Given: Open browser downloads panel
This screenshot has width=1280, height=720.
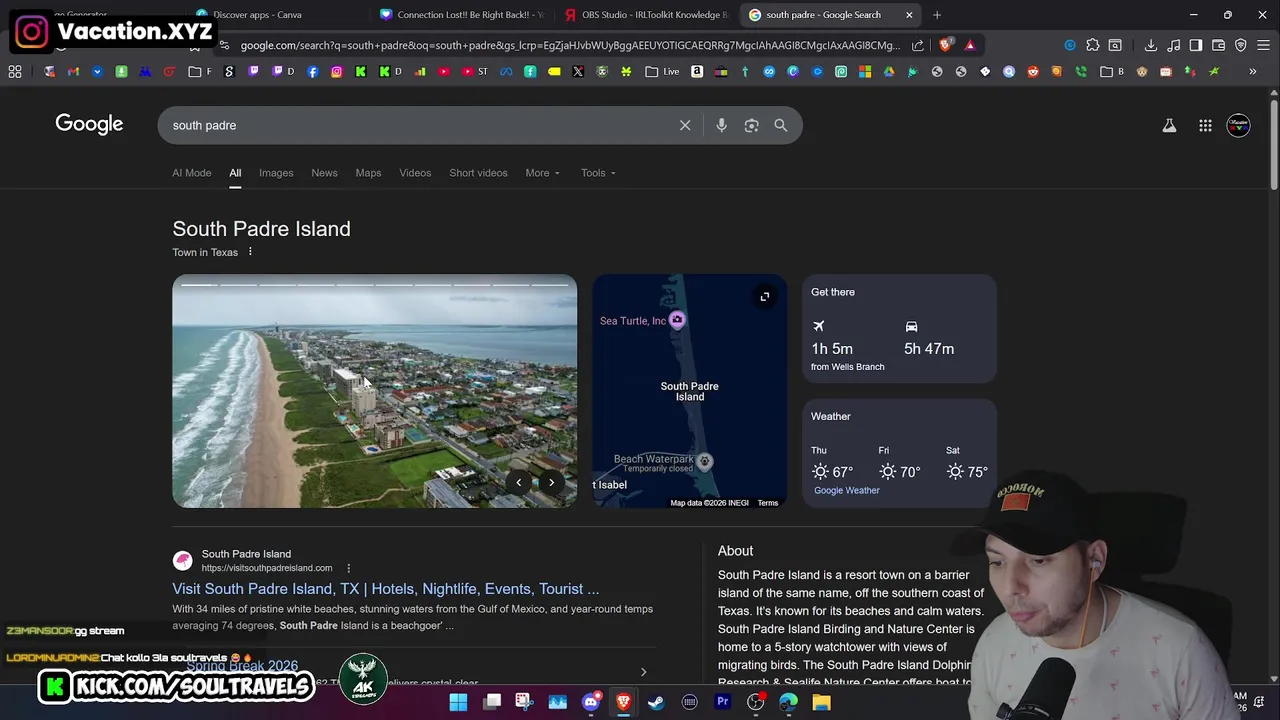Looking at the screenshot, I should [1151, 45].
